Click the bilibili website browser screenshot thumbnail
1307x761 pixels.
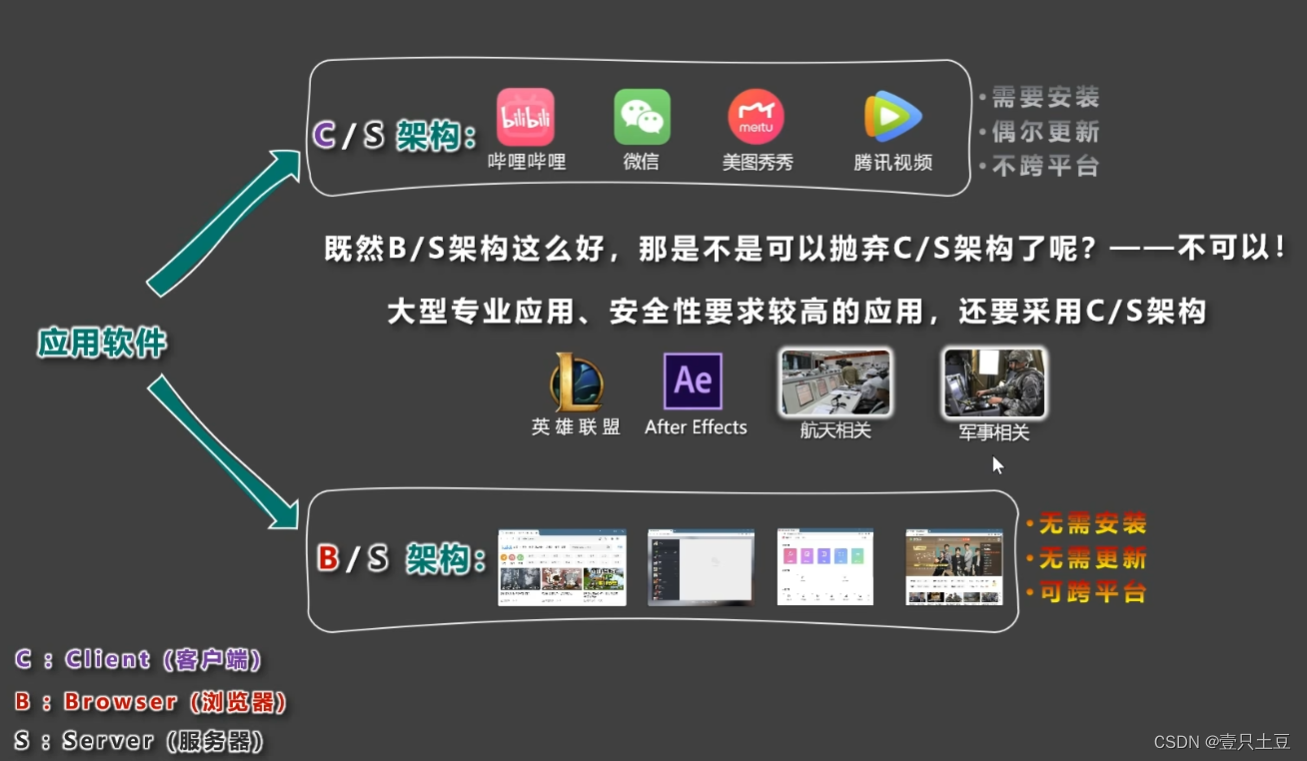click(x=562, y=567)
